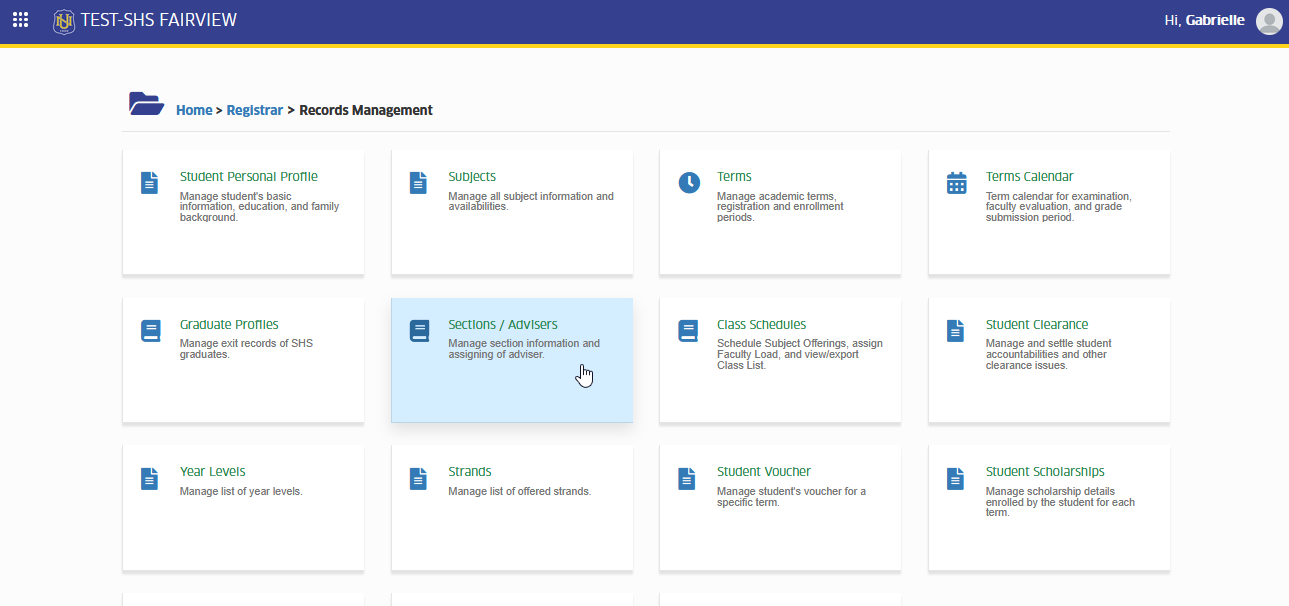Click 'Manage exit records of SHS graduates.' text
The width and height of the screenshot is (1289, 606).
(246, 349)
